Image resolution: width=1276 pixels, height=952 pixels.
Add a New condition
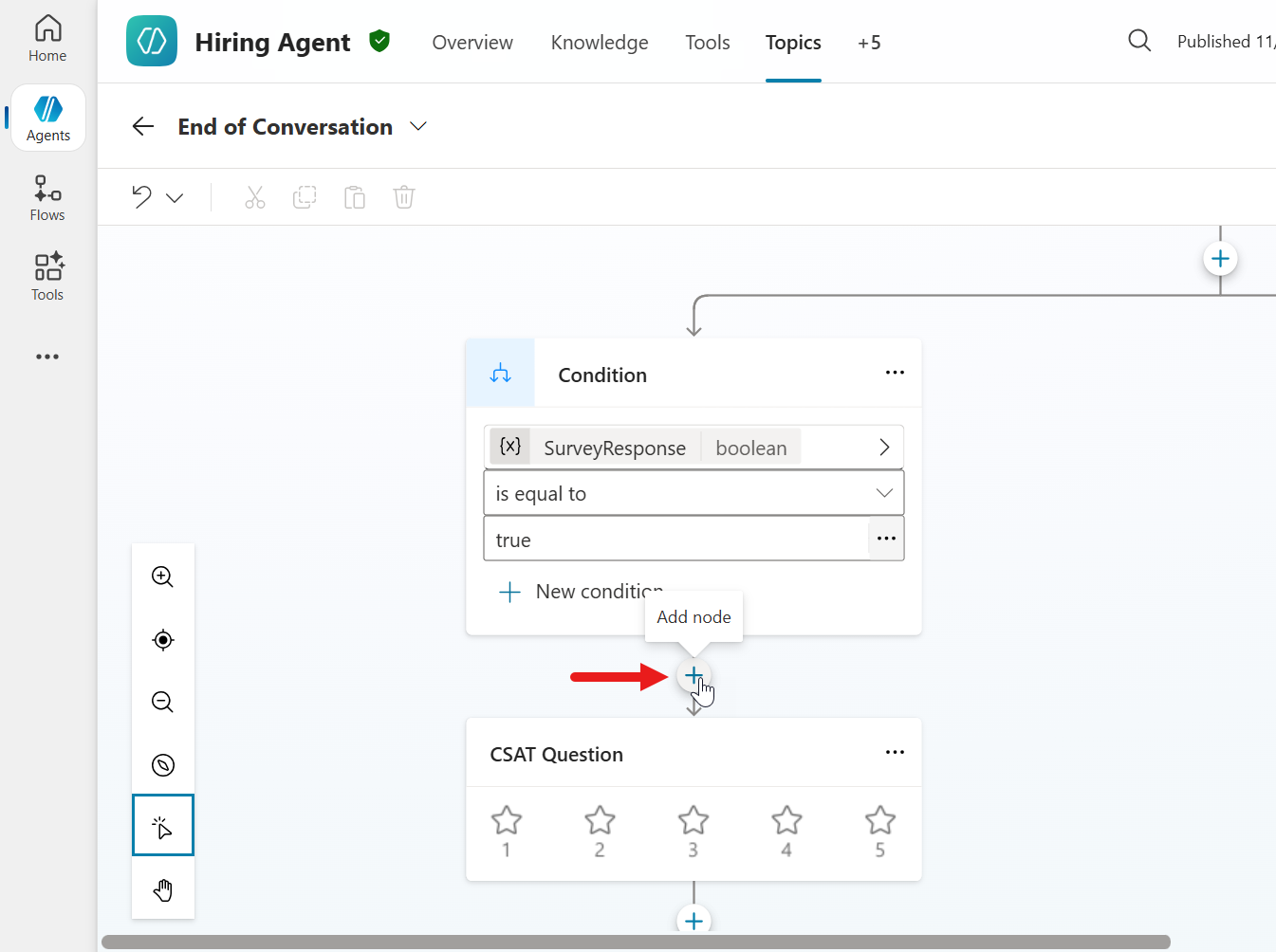(581, 592)
